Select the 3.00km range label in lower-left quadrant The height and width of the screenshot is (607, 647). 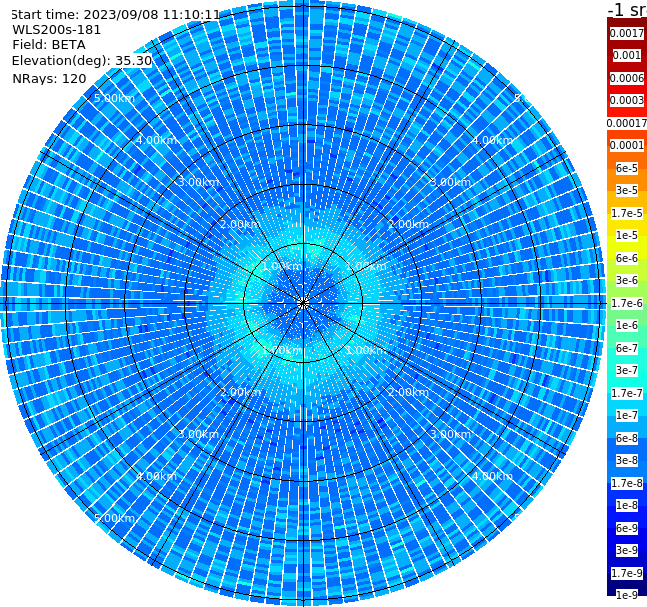point(198,434)
